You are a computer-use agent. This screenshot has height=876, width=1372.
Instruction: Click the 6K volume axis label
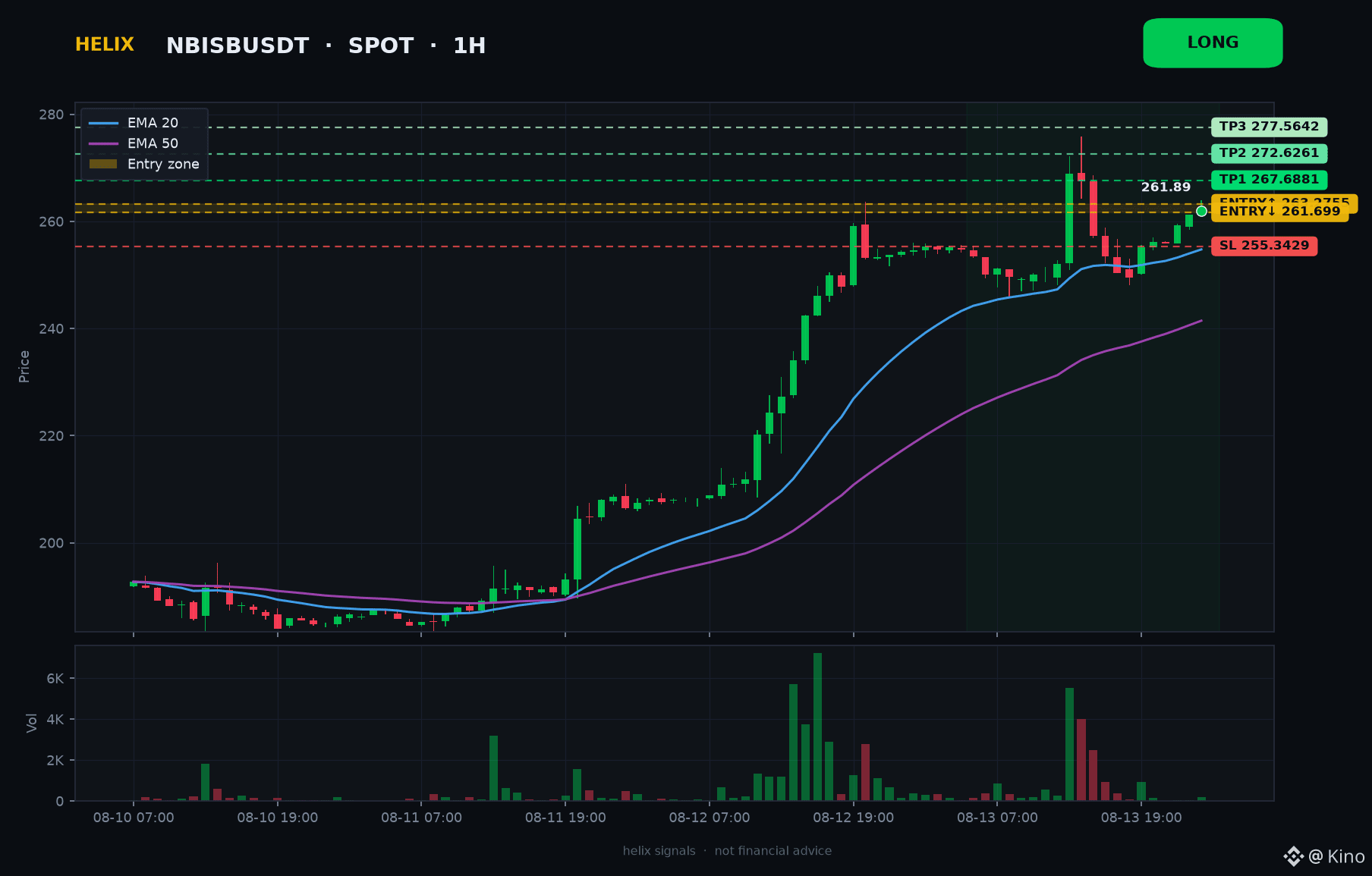(55, 679)
